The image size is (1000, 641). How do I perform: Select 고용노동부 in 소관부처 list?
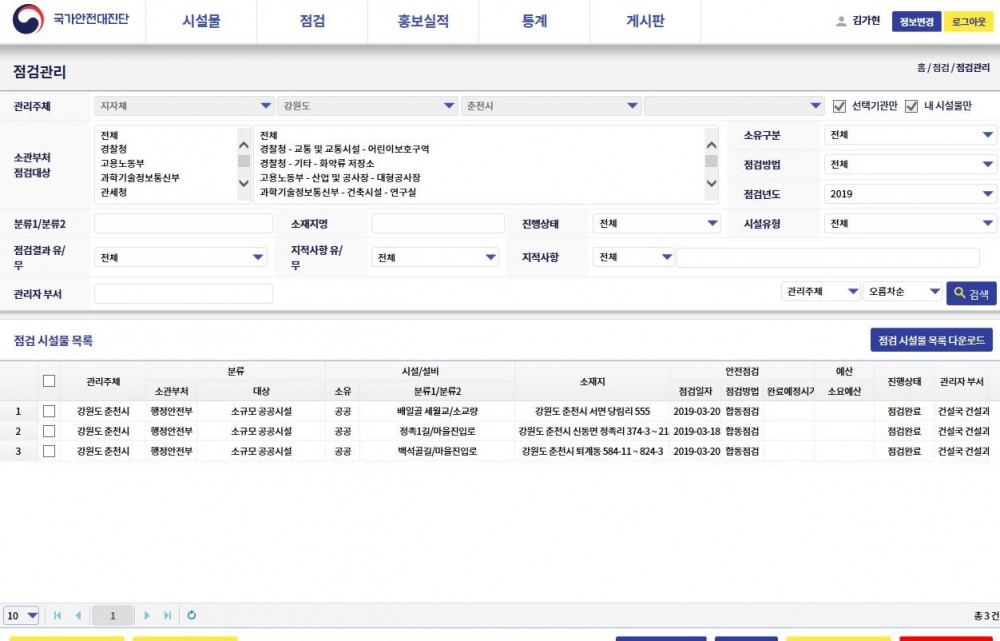click(122, 163)
